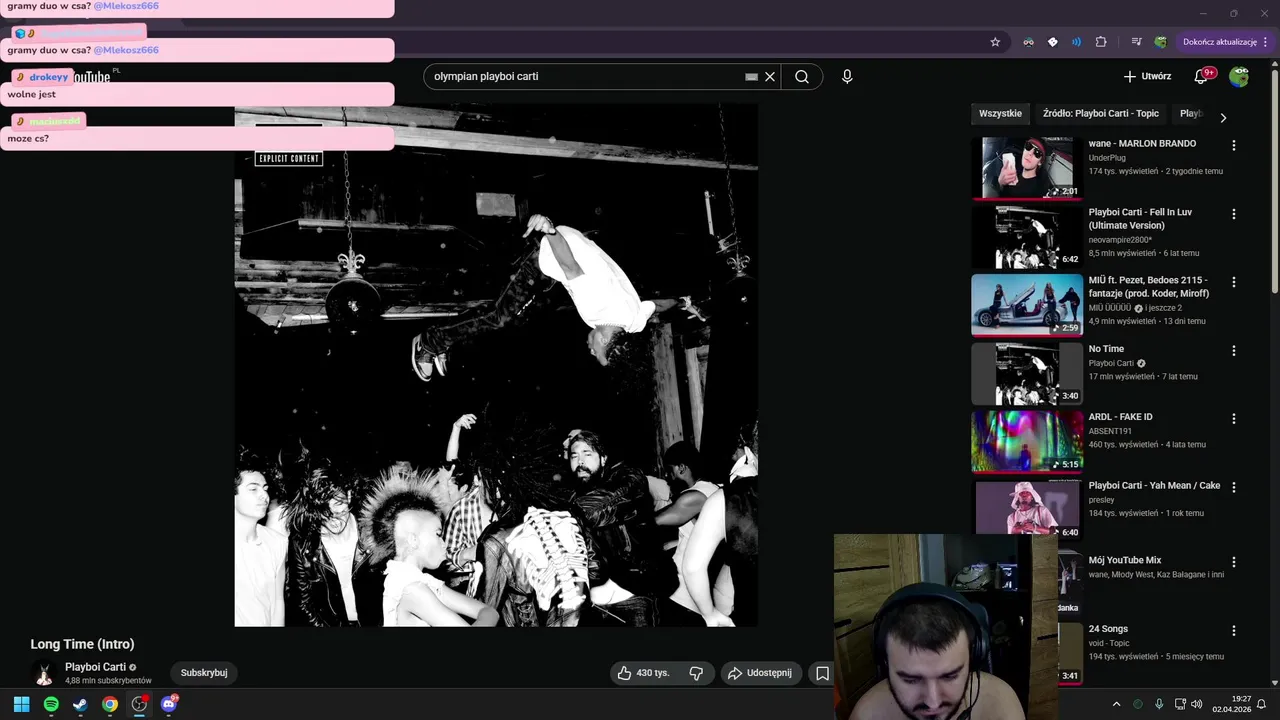Open Spotify from the taskbar

(x=51, y=704)
